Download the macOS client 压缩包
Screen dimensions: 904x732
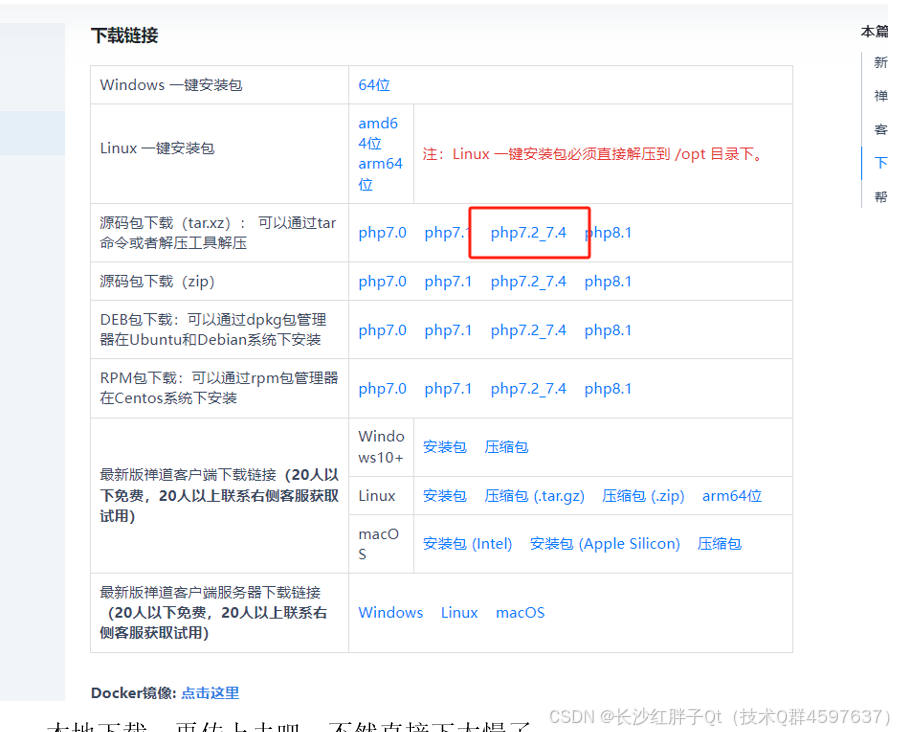tap(719, 544)
